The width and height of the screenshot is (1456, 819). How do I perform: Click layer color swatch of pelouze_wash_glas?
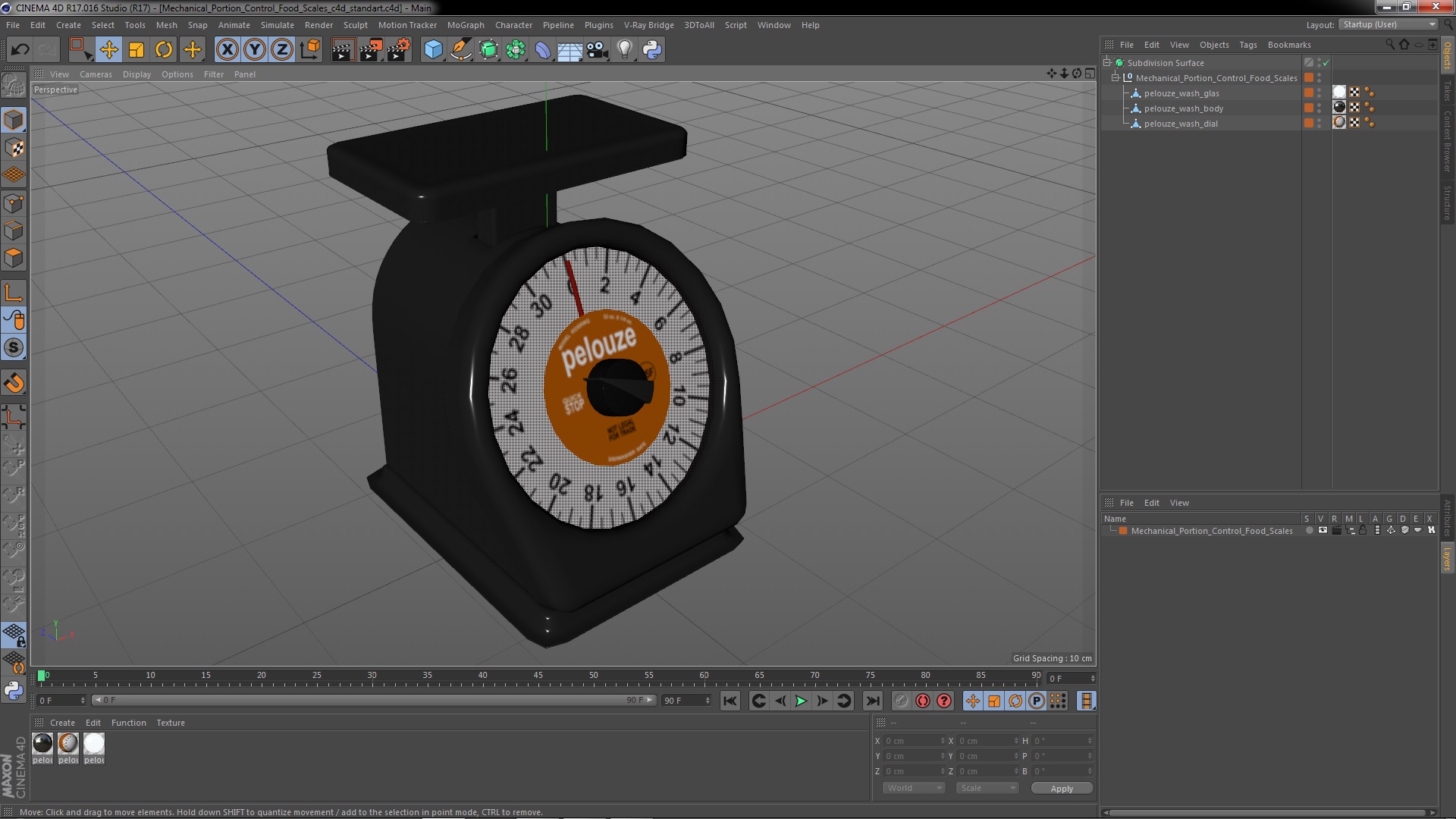point(1309,93)
